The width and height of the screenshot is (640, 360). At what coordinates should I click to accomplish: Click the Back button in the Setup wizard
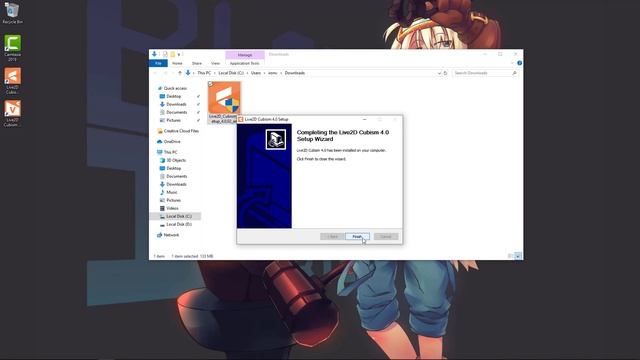point(332,237)
